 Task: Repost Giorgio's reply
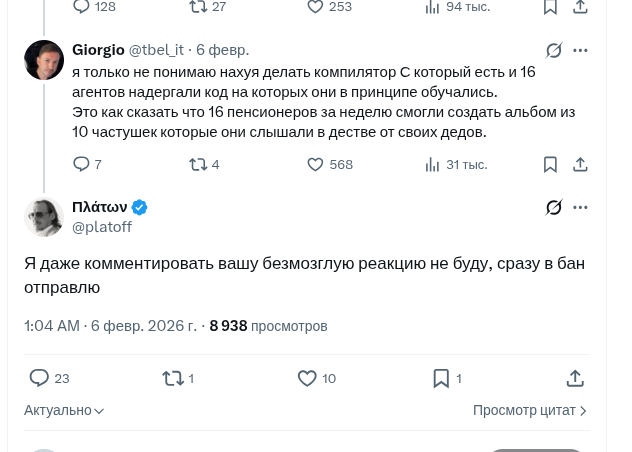197,164
